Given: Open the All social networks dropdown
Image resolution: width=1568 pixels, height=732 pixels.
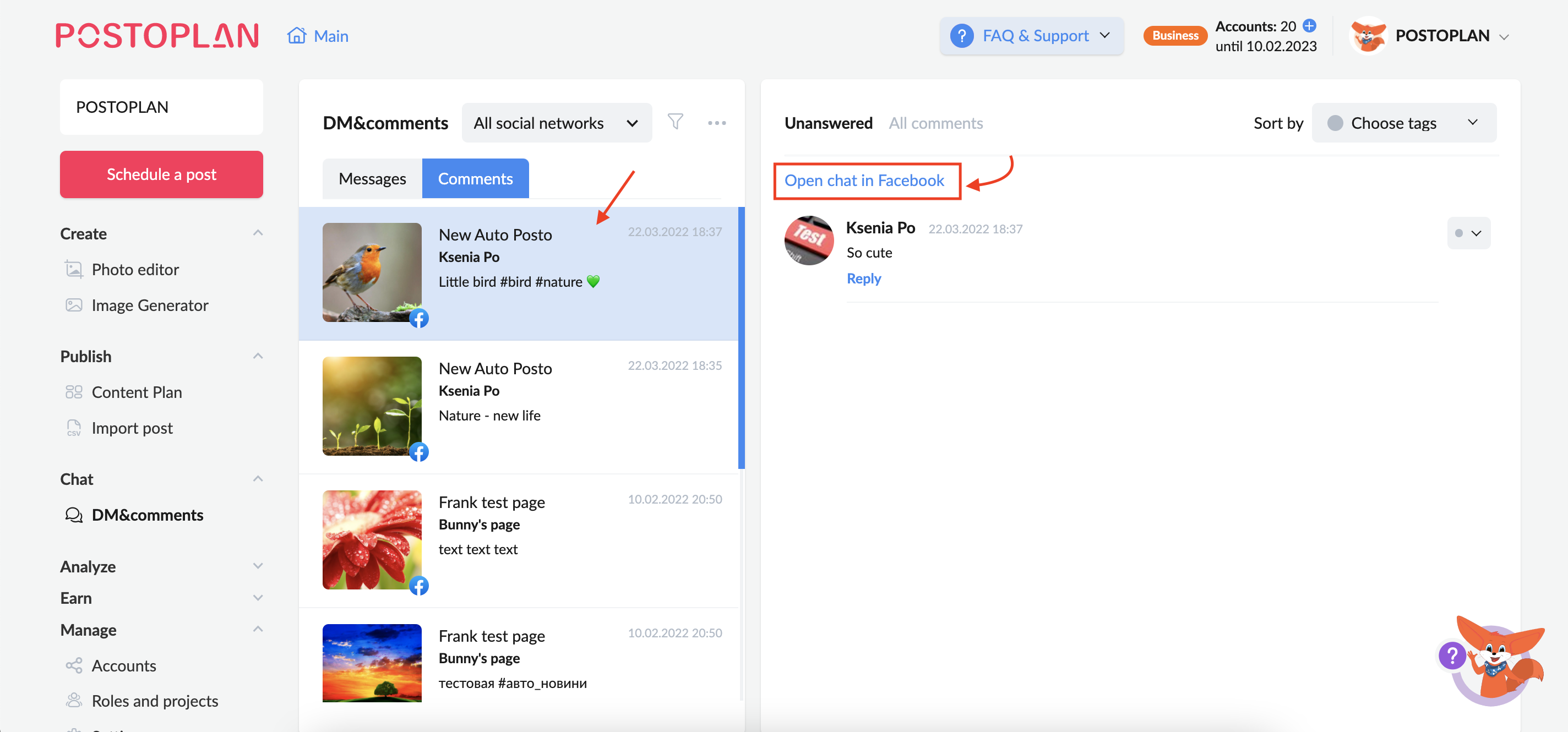Looking at the screenshot, I should coord(557,123).
